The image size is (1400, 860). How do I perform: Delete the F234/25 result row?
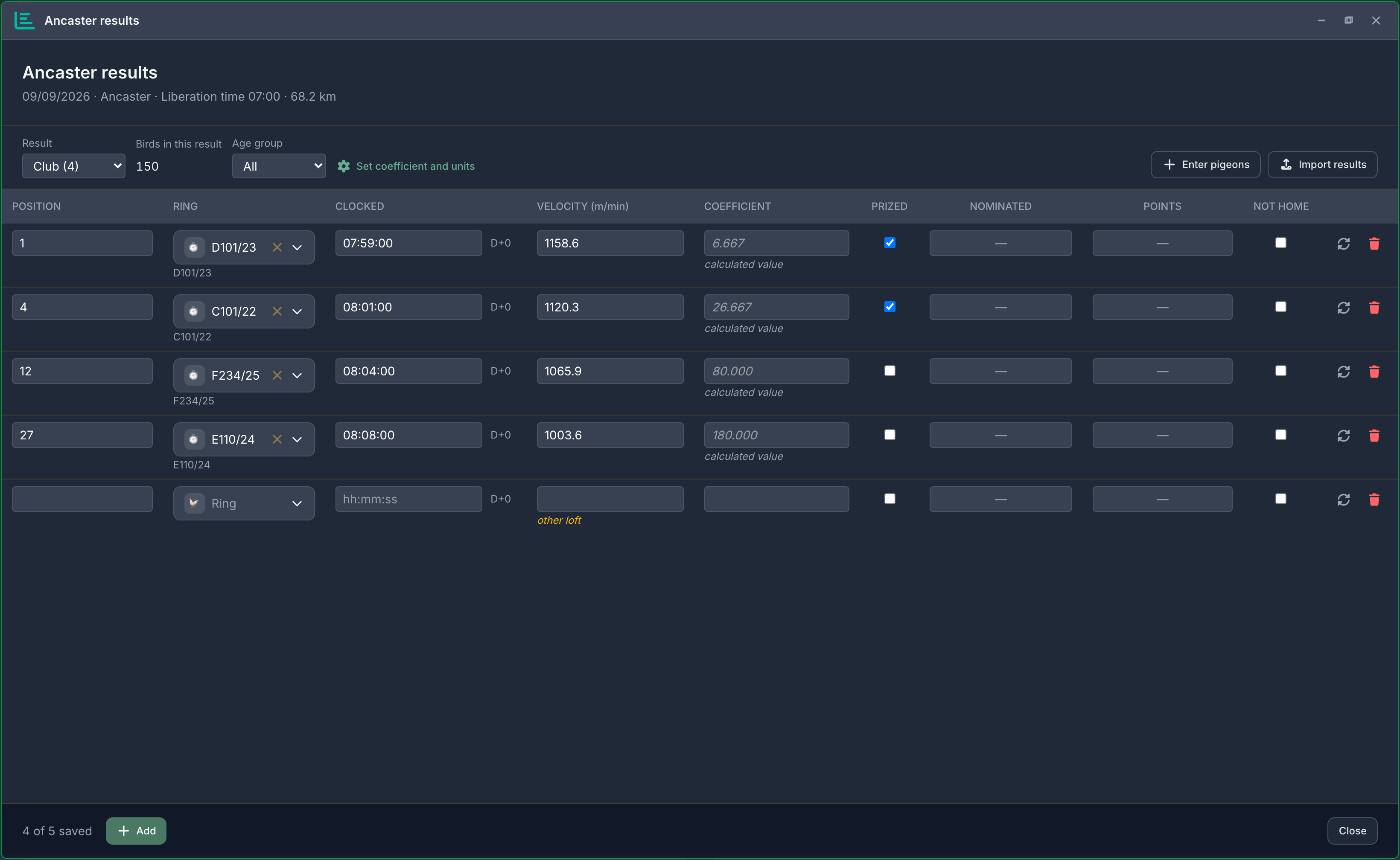(x=1374, y=372)
